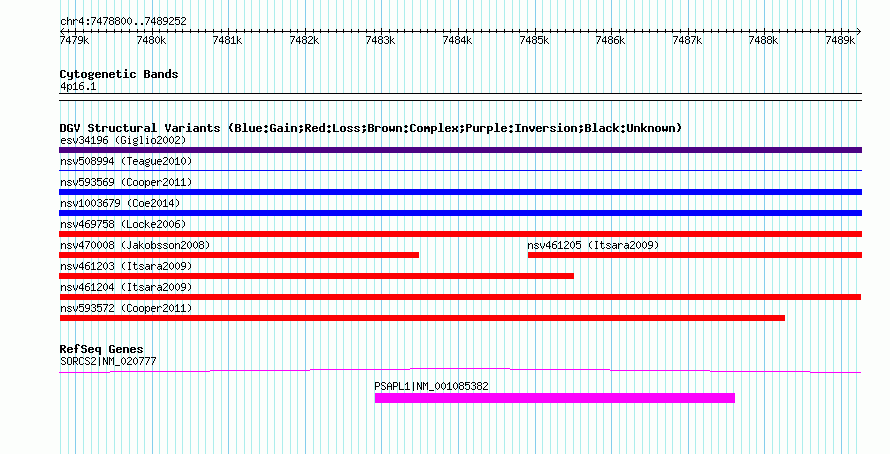890x454 pixels.
Task: Open variant label nsv461204 (Itsara2009)
Action: (x=126, y=287)
